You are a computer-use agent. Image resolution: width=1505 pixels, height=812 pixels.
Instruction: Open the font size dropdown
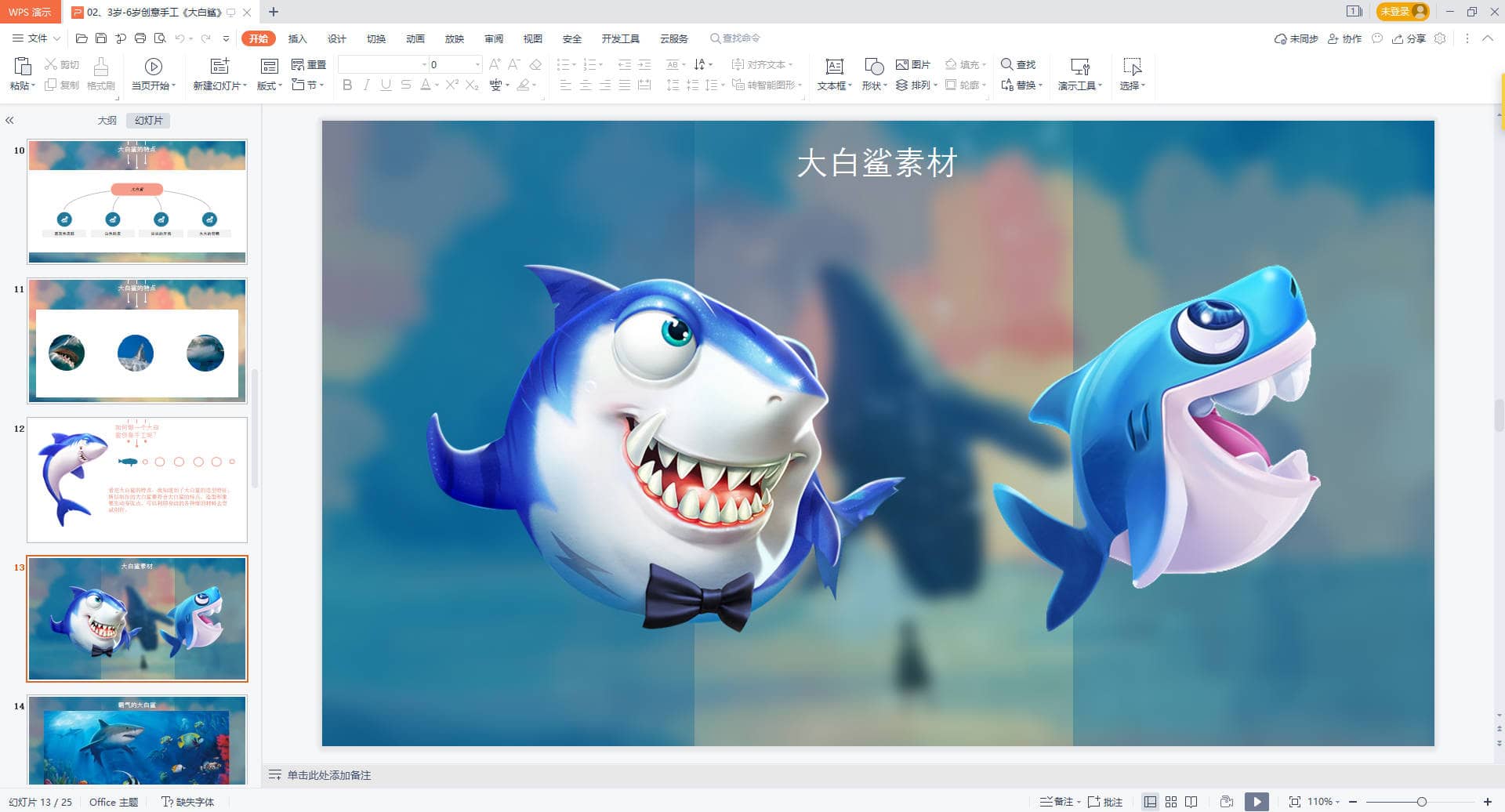477,64
